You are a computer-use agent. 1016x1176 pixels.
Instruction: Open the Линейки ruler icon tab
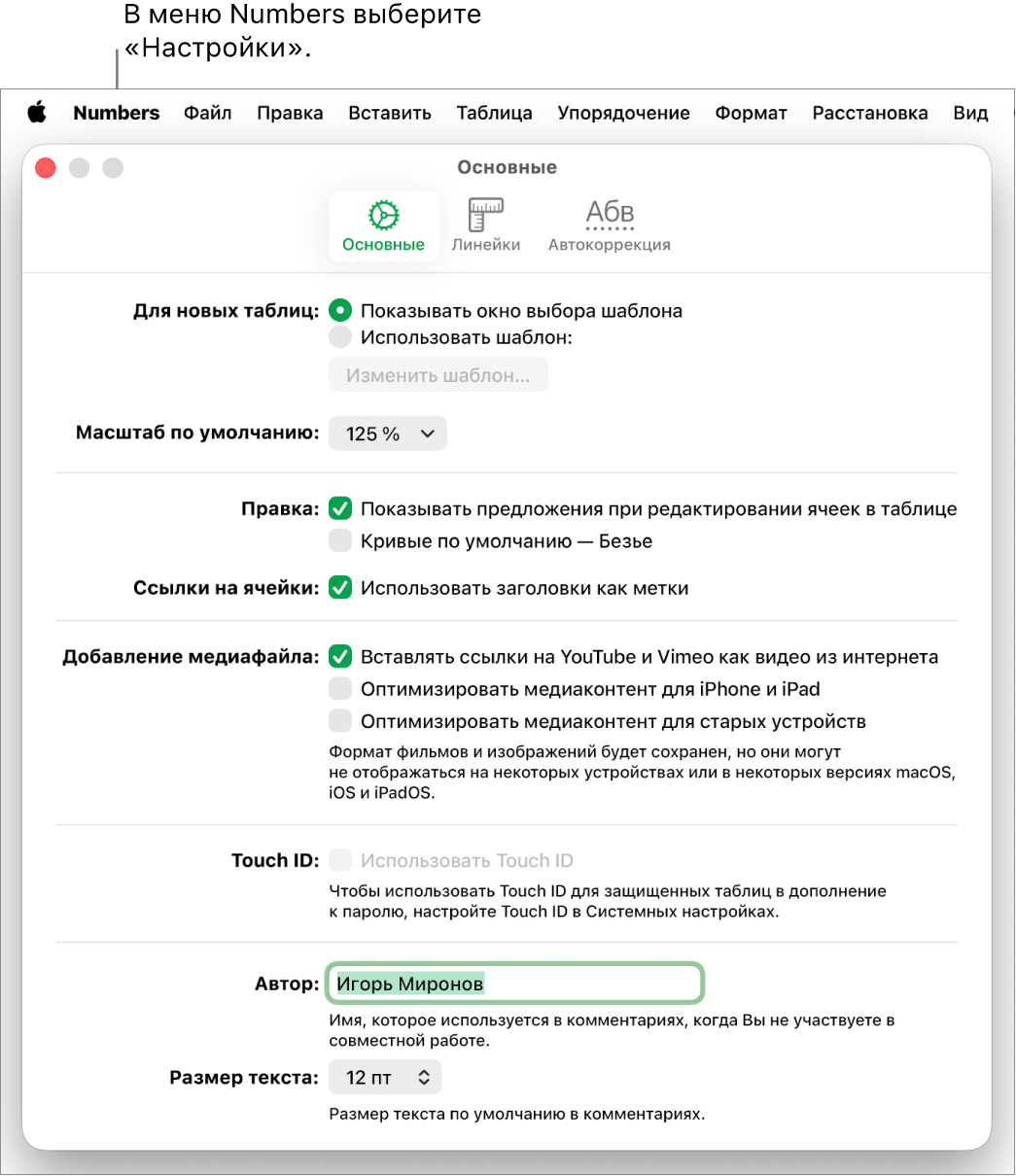click(x=486, y=226)
